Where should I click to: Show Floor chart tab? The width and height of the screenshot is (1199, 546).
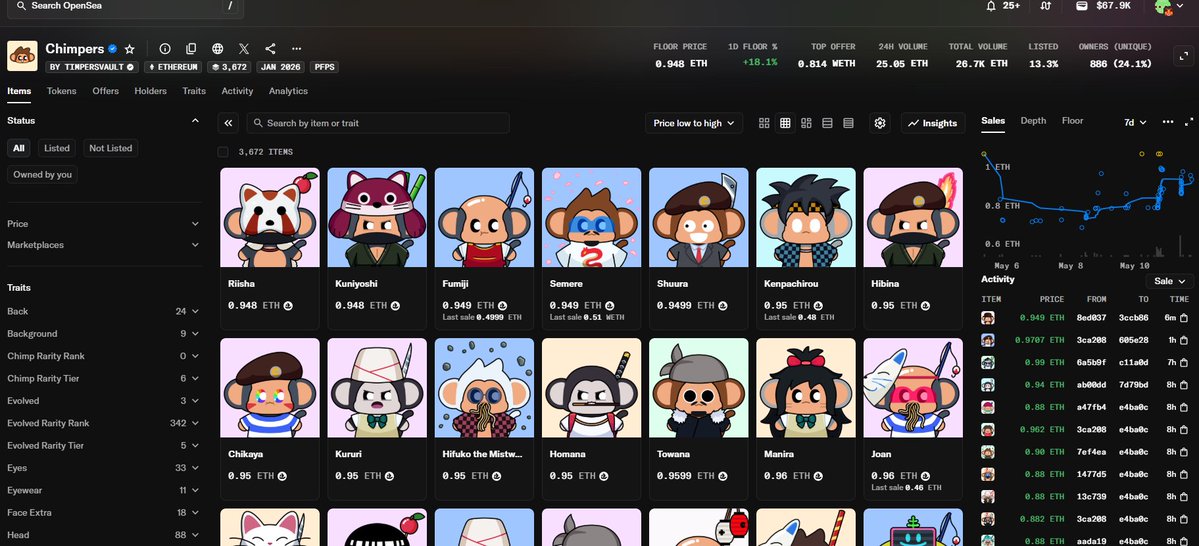pyautogui.click(x=1072, y=121)
